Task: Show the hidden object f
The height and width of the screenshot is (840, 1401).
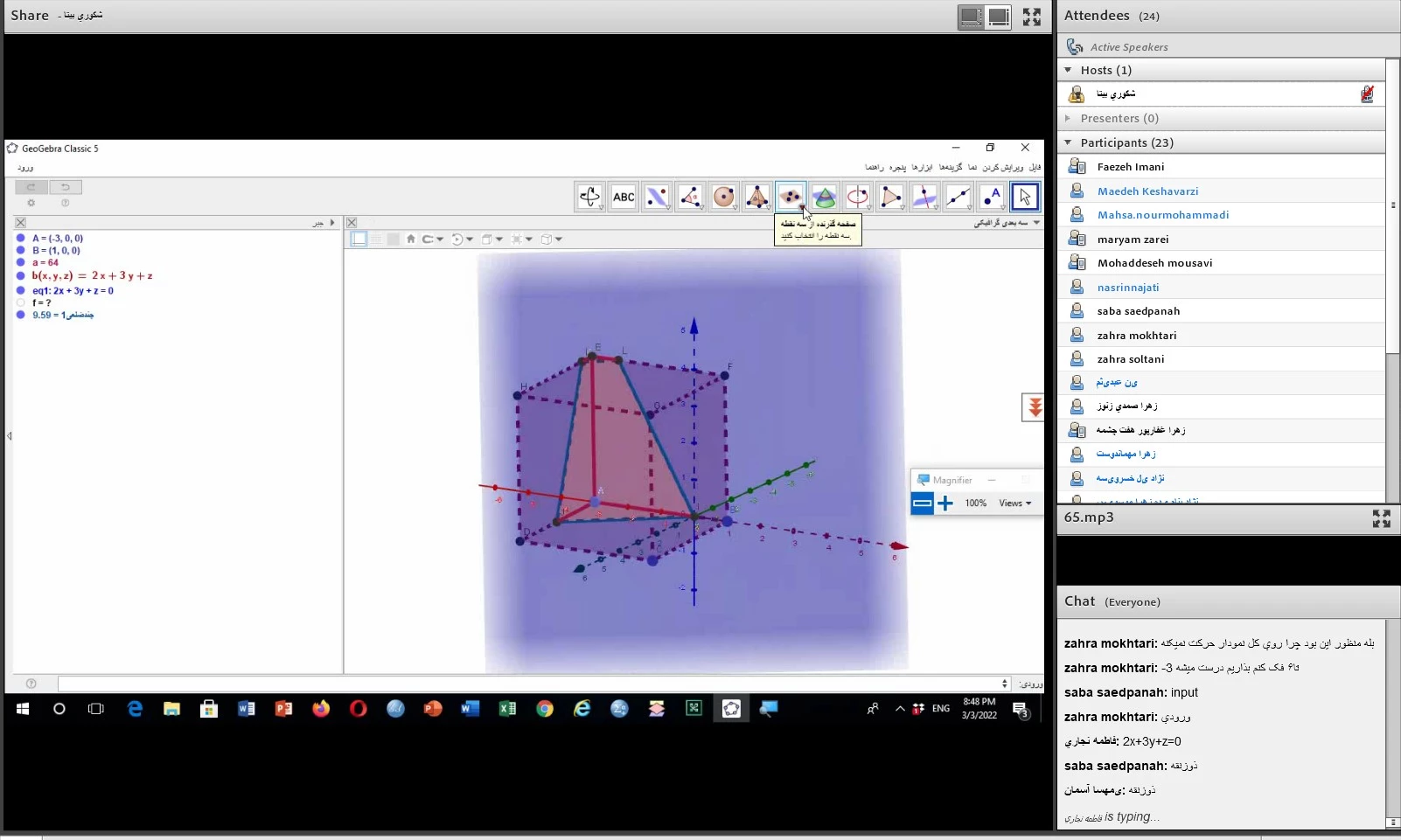Action: (x=21, y=302)
